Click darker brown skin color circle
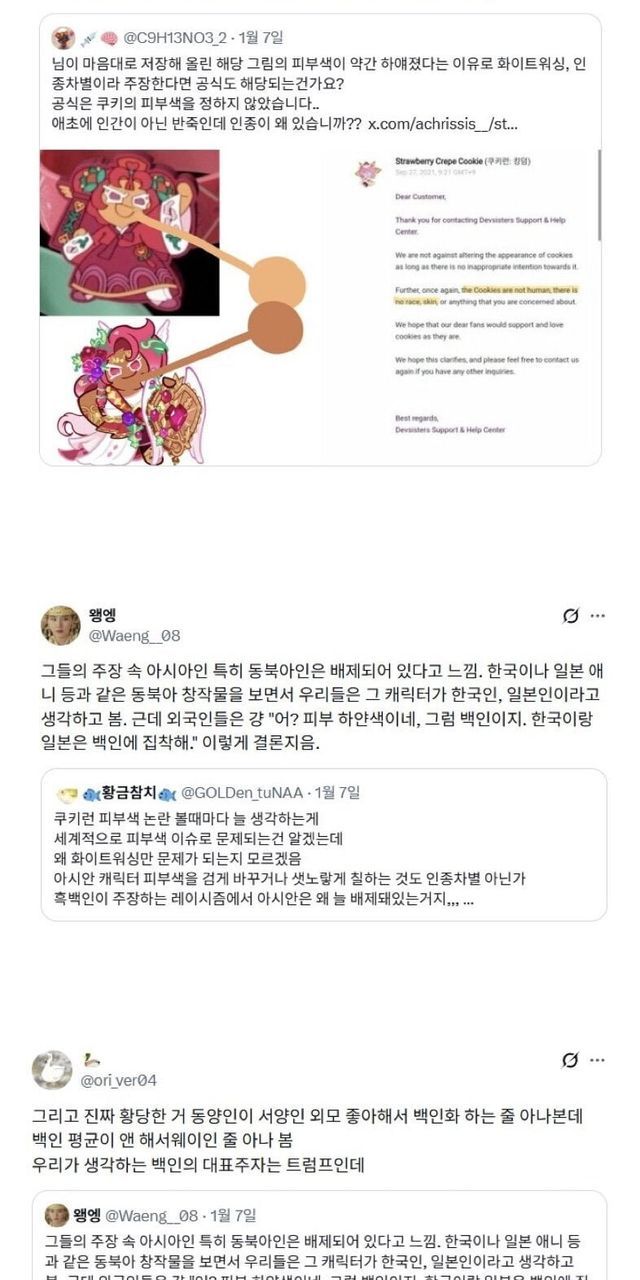Viewport: 640px width, 1280px height. [x=276, y=327]
